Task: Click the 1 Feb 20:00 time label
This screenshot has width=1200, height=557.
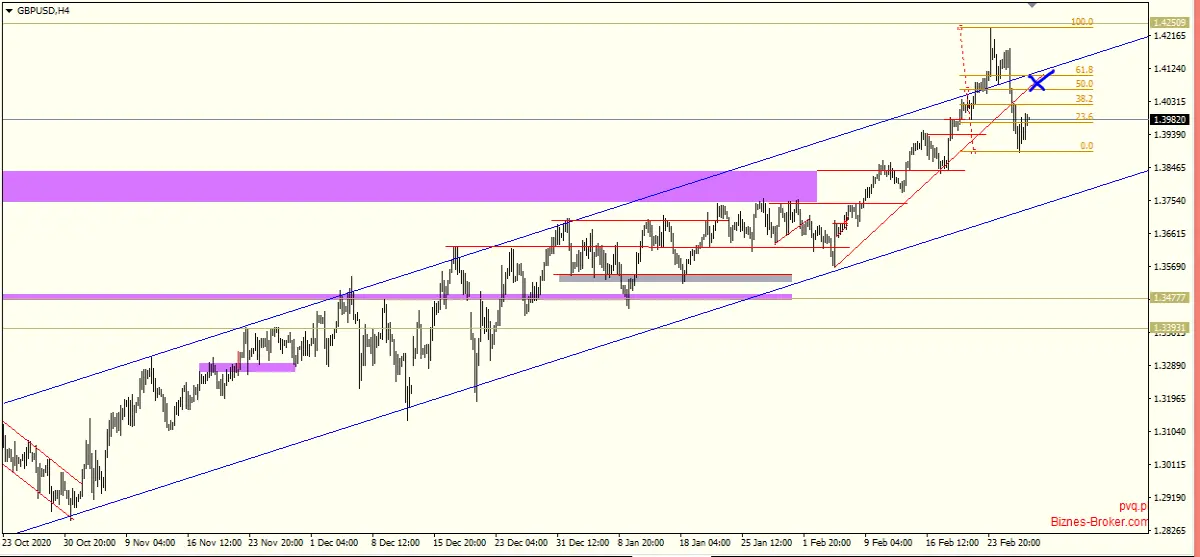Action: [x=828, y=542]
